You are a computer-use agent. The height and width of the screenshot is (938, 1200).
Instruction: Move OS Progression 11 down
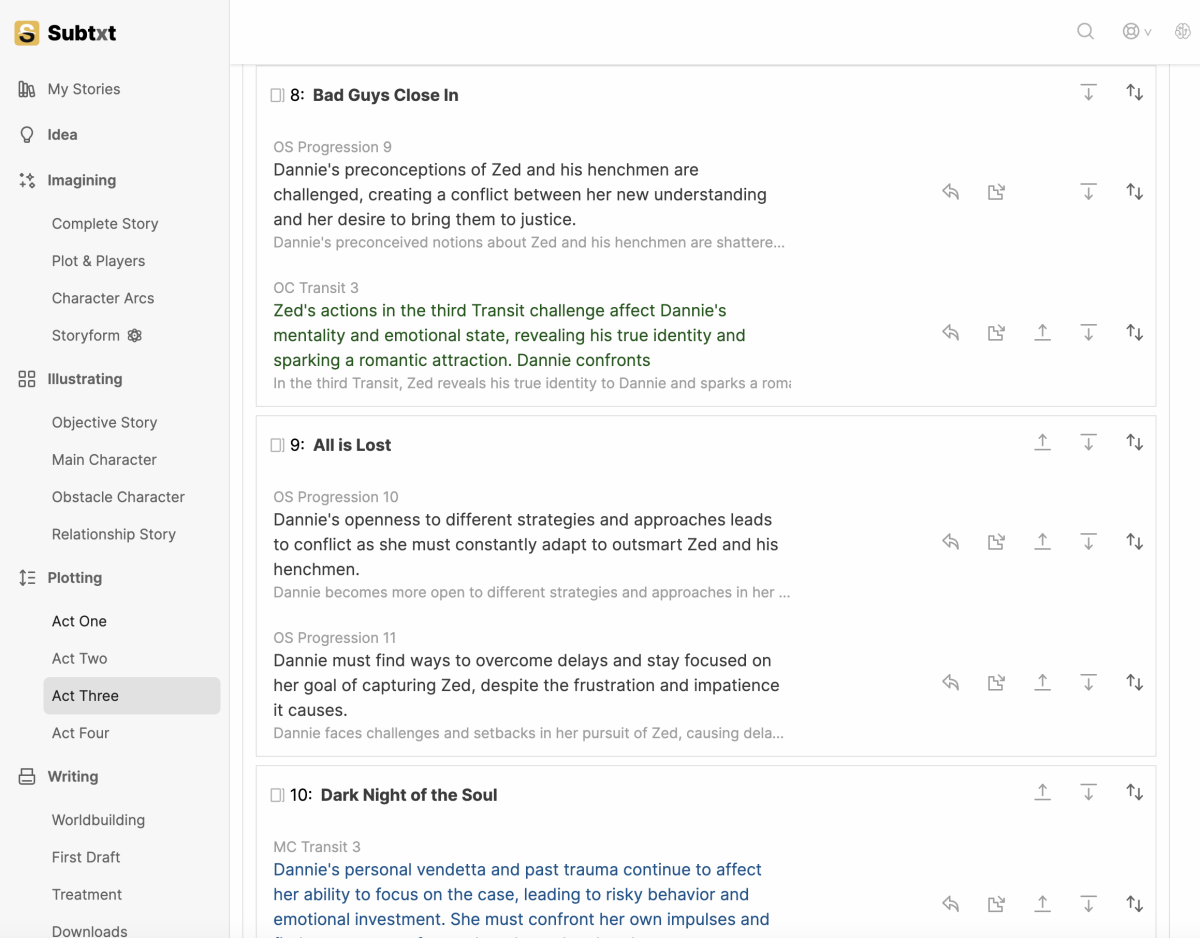(1088, 683)
